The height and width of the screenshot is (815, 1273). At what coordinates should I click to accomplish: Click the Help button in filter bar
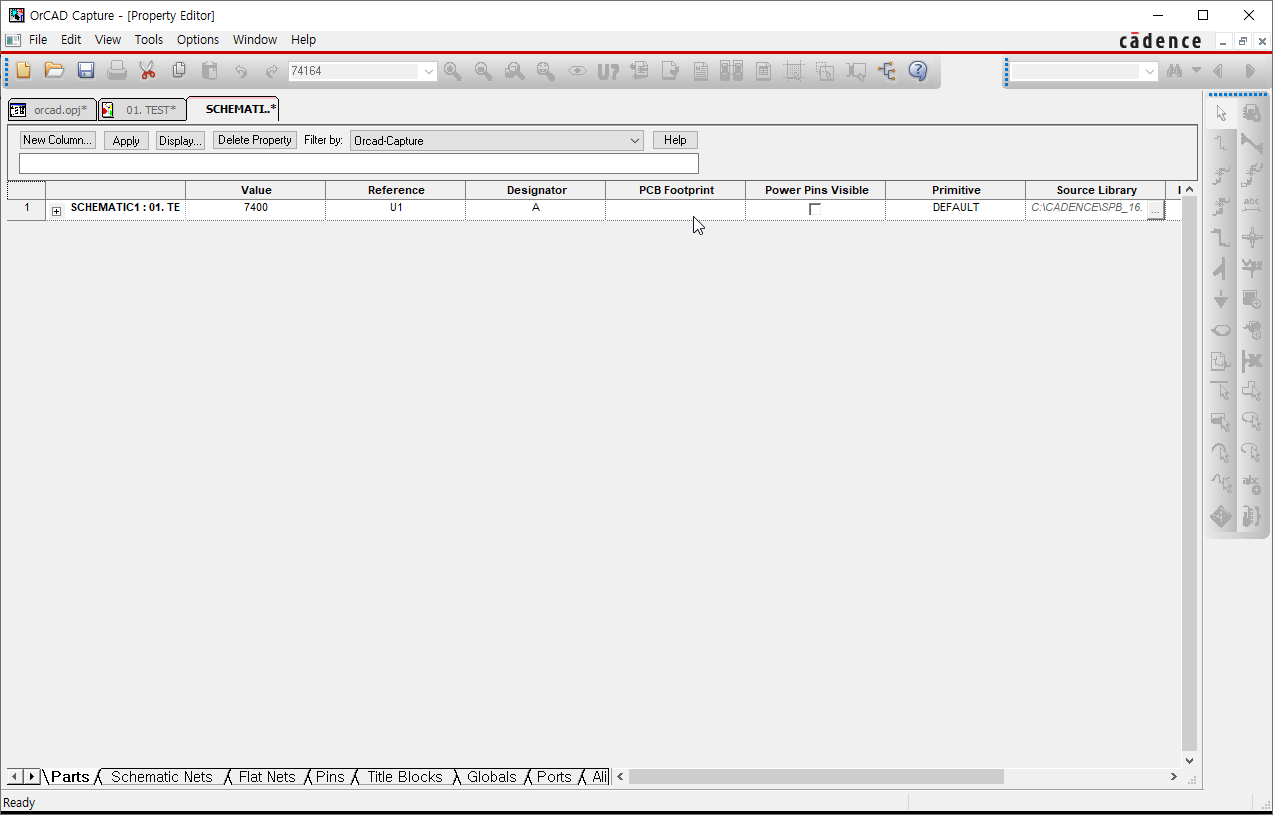pos(675,140)
